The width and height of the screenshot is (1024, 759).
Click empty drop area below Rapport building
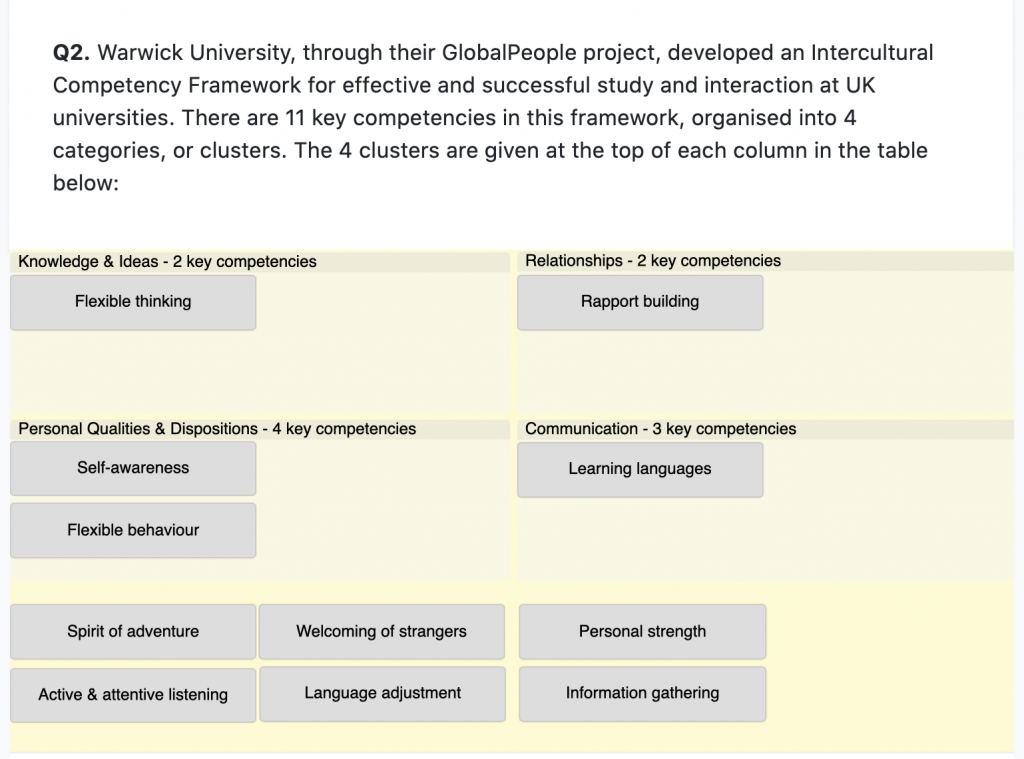coord(640,370)
